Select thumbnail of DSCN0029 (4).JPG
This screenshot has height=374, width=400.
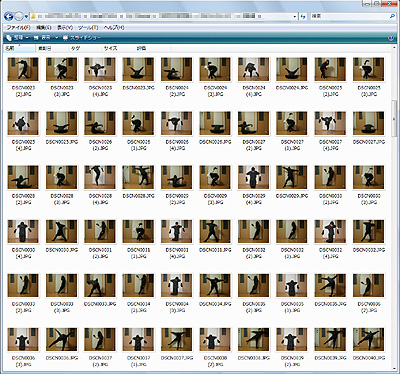pyautogui.click(x=253, y=177)
